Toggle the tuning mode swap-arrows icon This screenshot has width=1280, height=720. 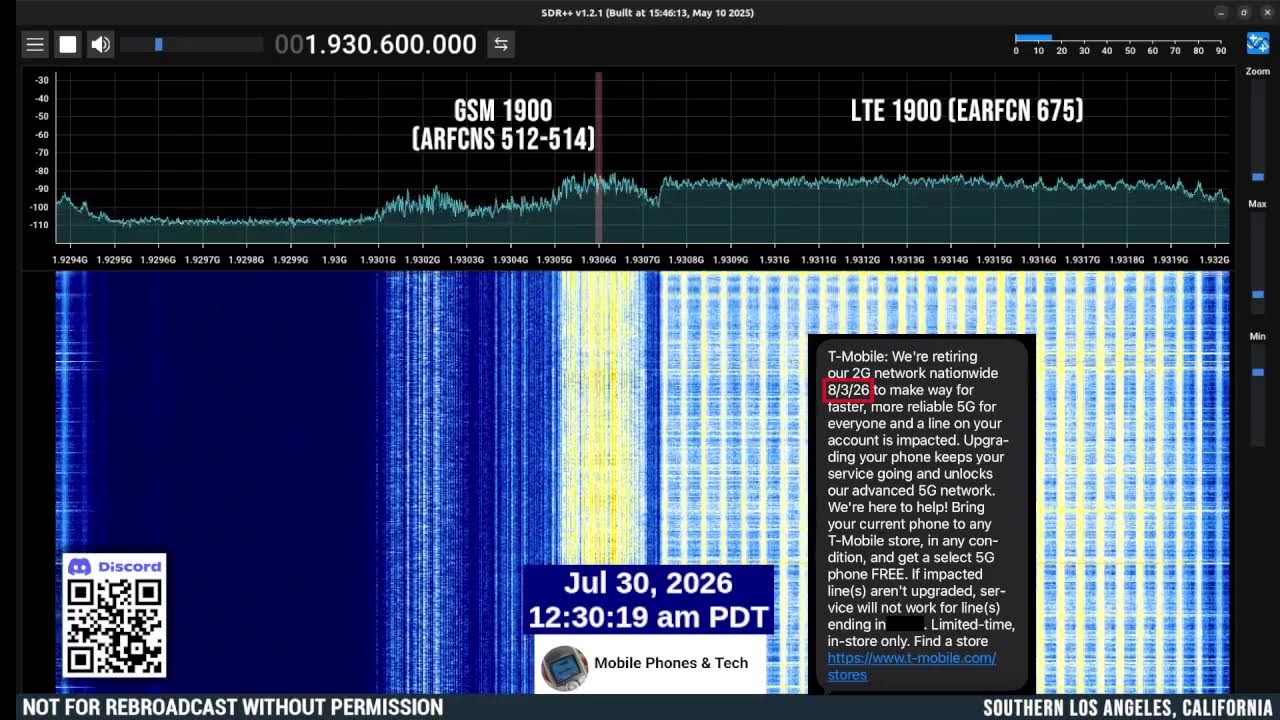(501, 44)
